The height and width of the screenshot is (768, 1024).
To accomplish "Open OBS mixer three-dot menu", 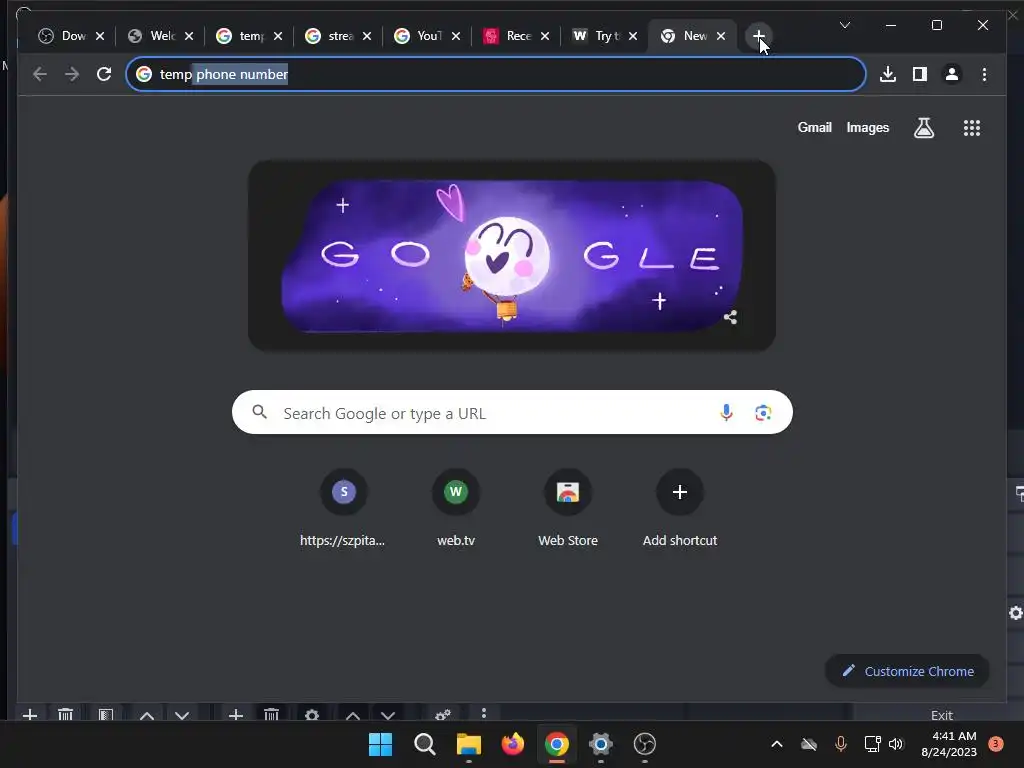I will pyautogui.click(x=483, y=714).
